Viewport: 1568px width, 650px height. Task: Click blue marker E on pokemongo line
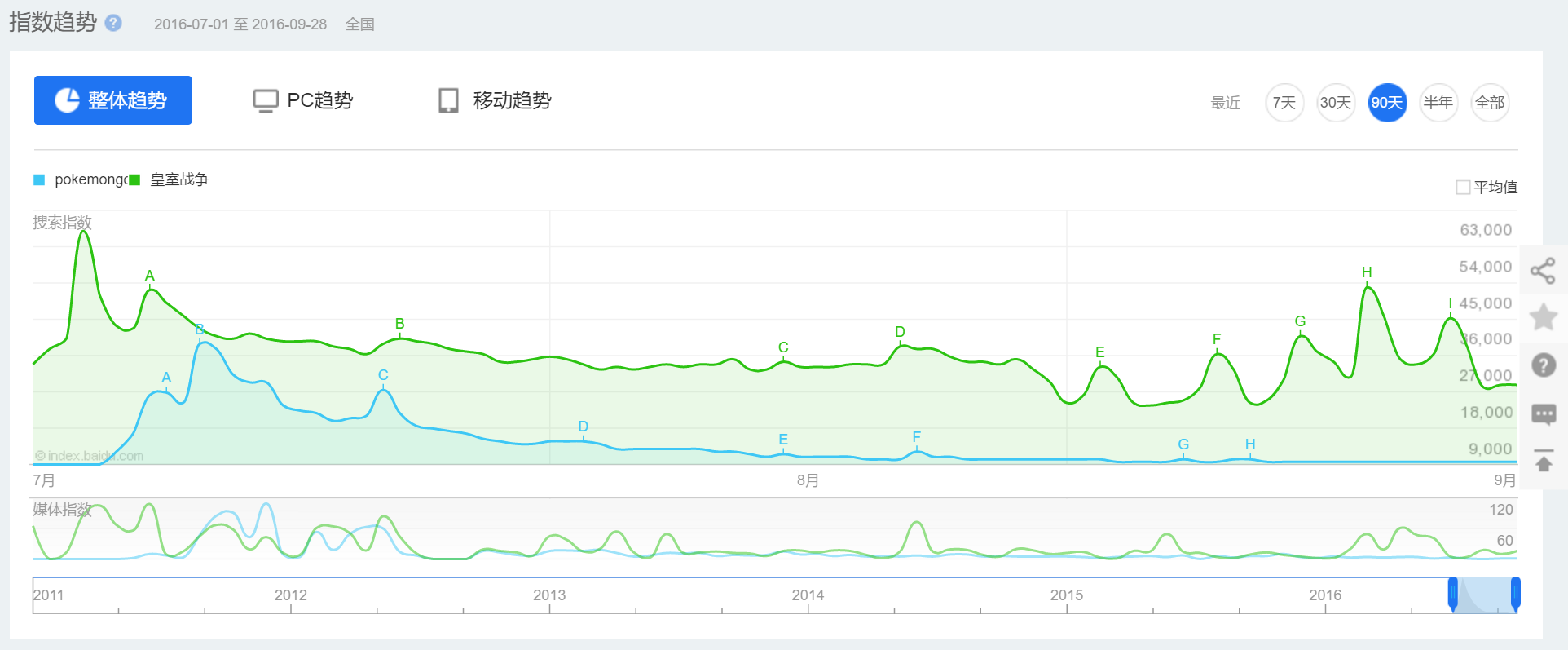783,440
